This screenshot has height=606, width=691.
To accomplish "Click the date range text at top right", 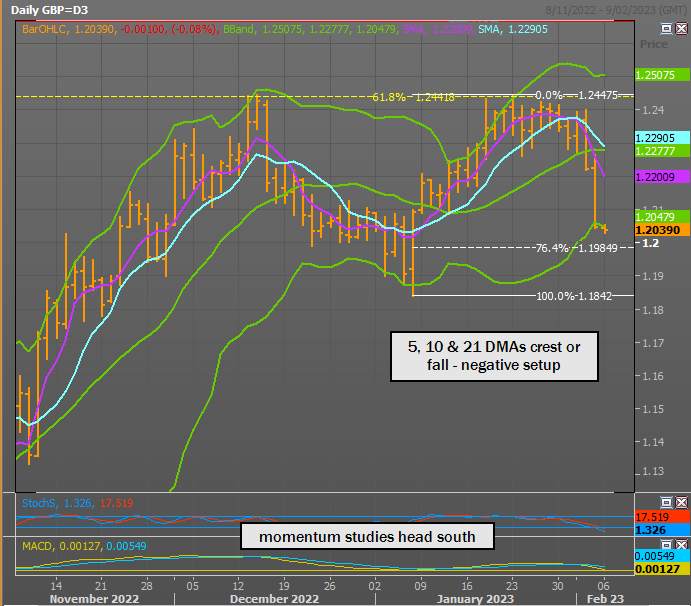I will [x=616, y=10].
